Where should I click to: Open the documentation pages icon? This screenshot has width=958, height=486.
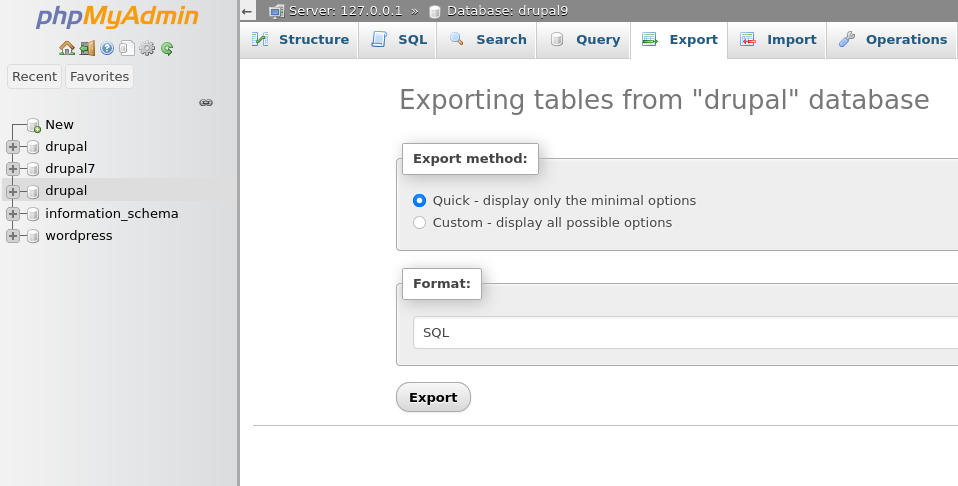[x=127, y=48]
